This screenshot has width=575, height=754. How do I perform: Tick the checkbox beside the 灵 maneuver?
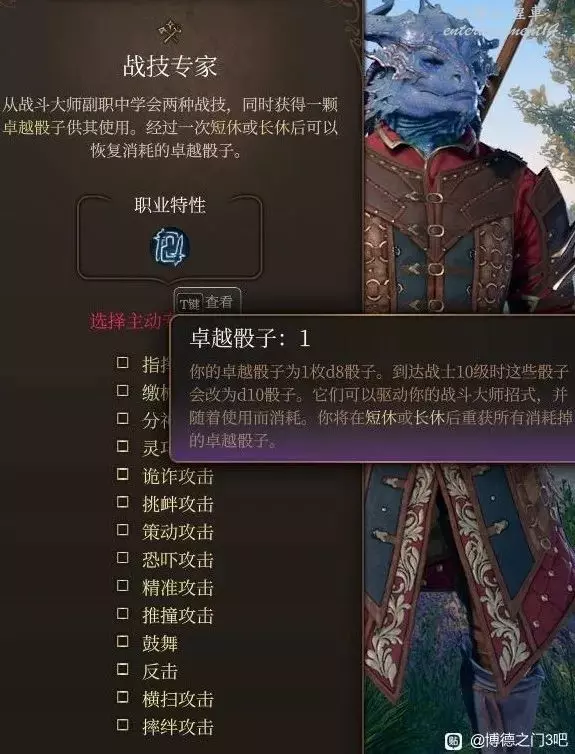123,446
